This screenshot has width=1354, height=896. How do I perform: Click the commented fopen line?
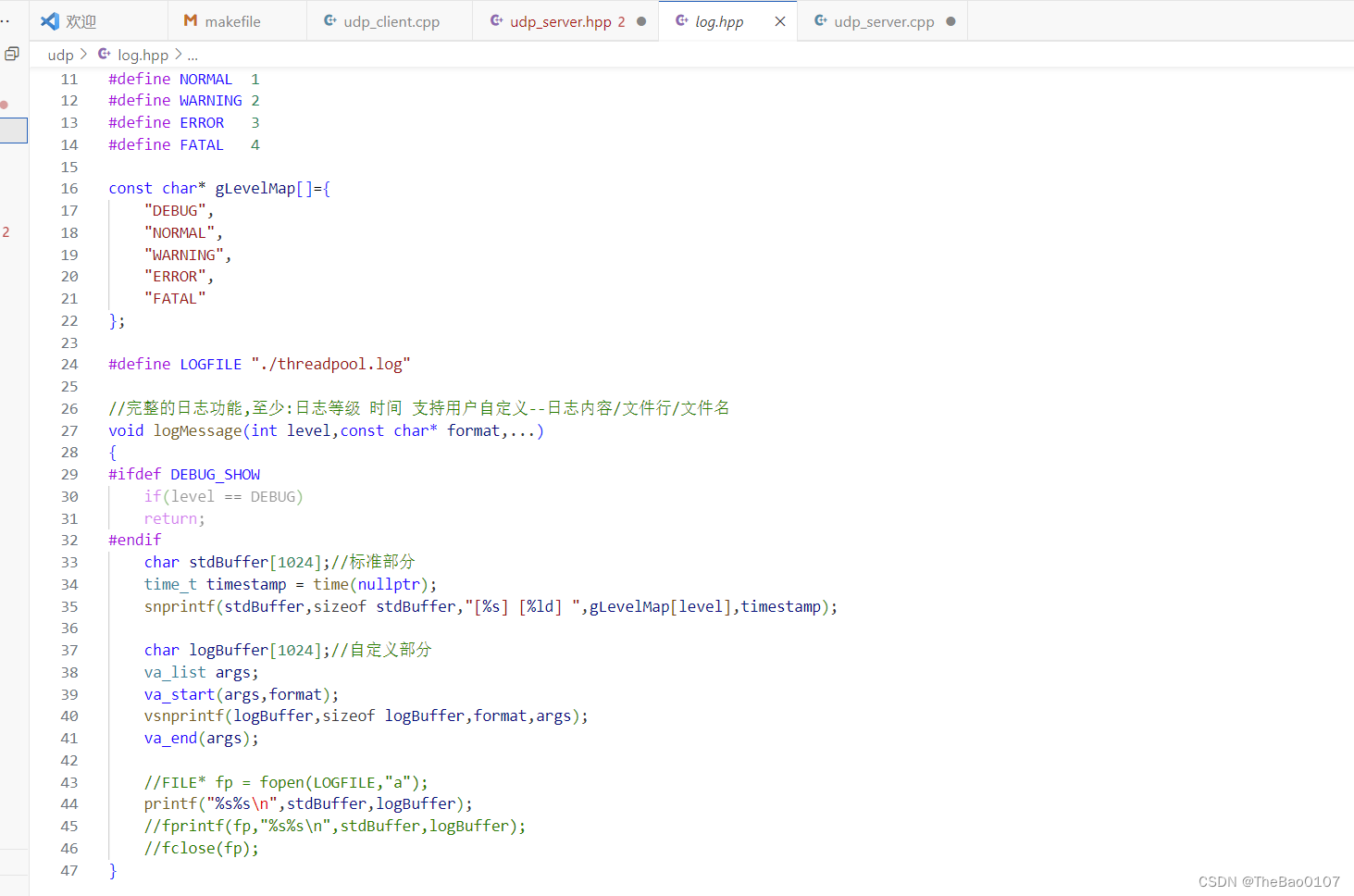[x=286, y=783]
